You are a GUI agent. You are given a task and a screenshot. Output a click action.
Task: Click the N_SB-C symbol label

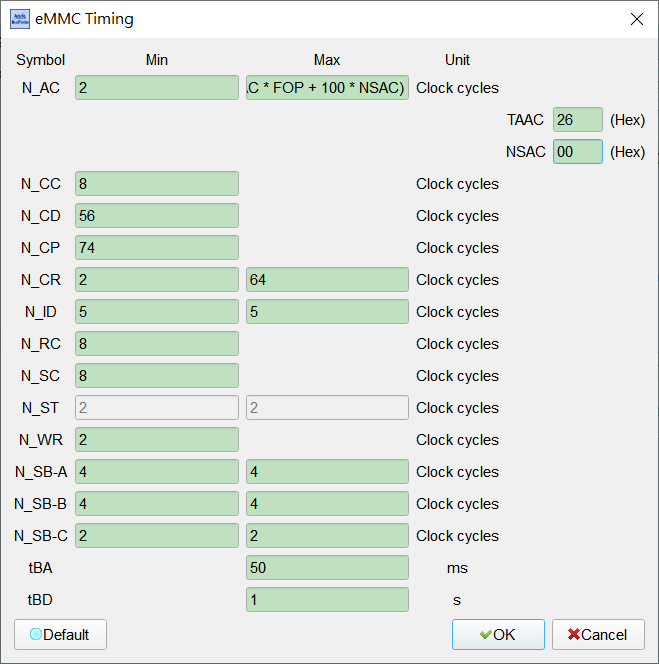[41, 535]
